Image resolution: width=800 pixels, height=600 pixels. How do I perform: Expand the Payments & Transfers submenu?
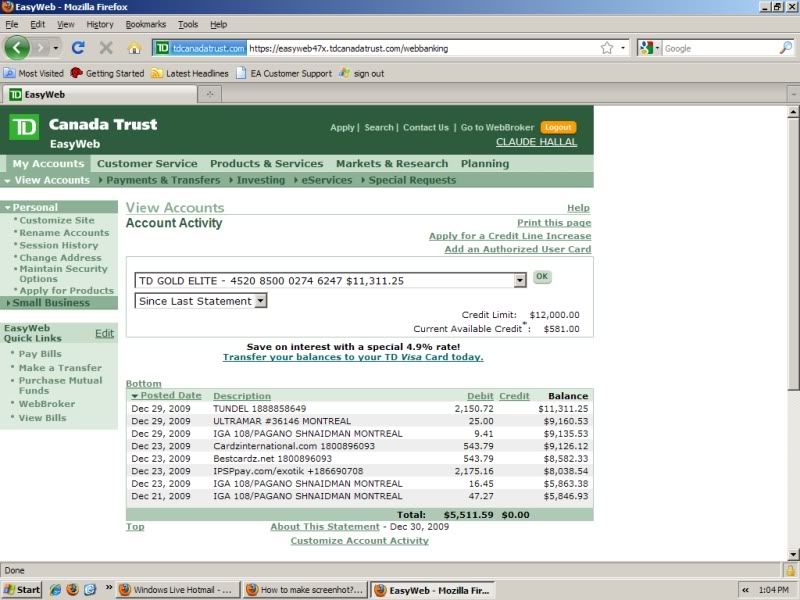click(x=160, y=180)
